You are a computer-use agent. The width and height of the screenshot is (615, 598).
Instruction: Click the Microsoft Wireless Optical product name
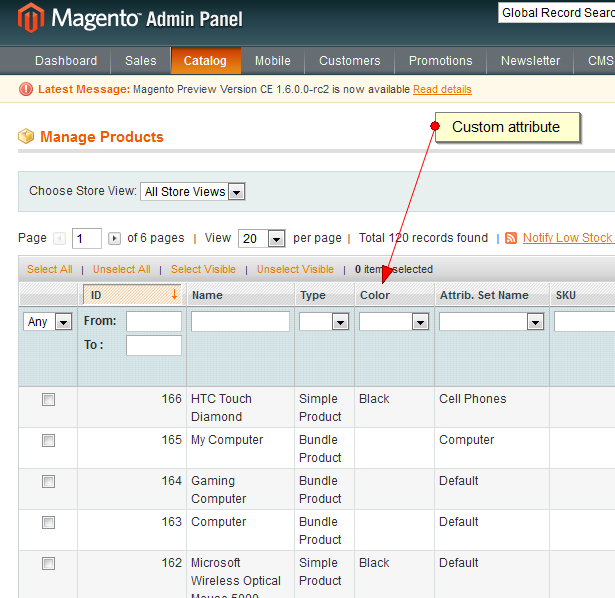click(x=236, y=580)
